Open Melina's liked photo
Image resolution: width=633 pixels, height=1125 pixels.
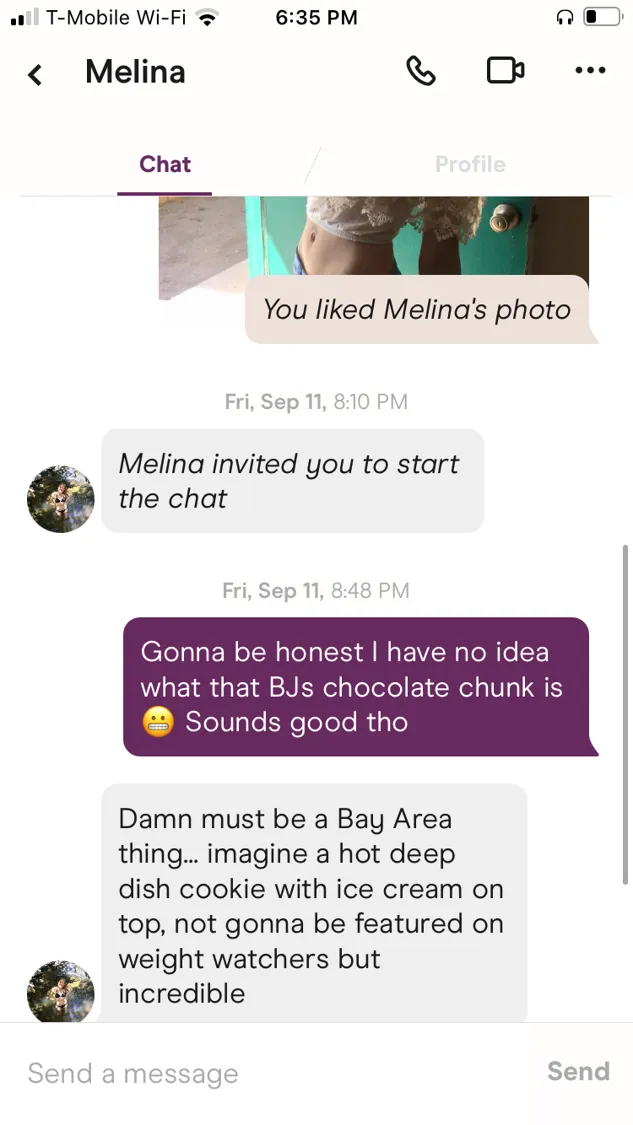point(373,237)
